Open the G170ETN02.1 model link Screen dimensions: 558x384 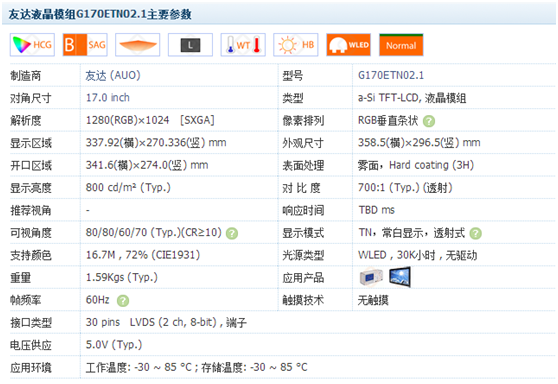click(x=391, y=75)
